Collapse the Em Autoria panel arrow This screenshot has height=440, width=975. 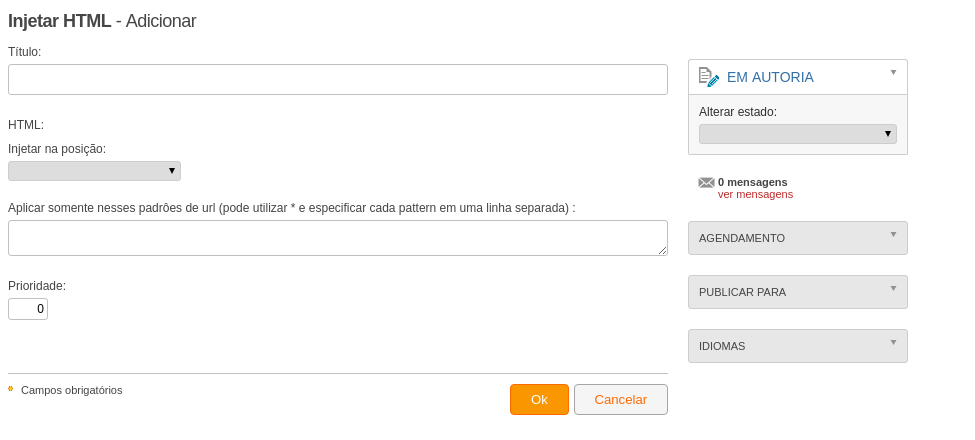[894, 72]
